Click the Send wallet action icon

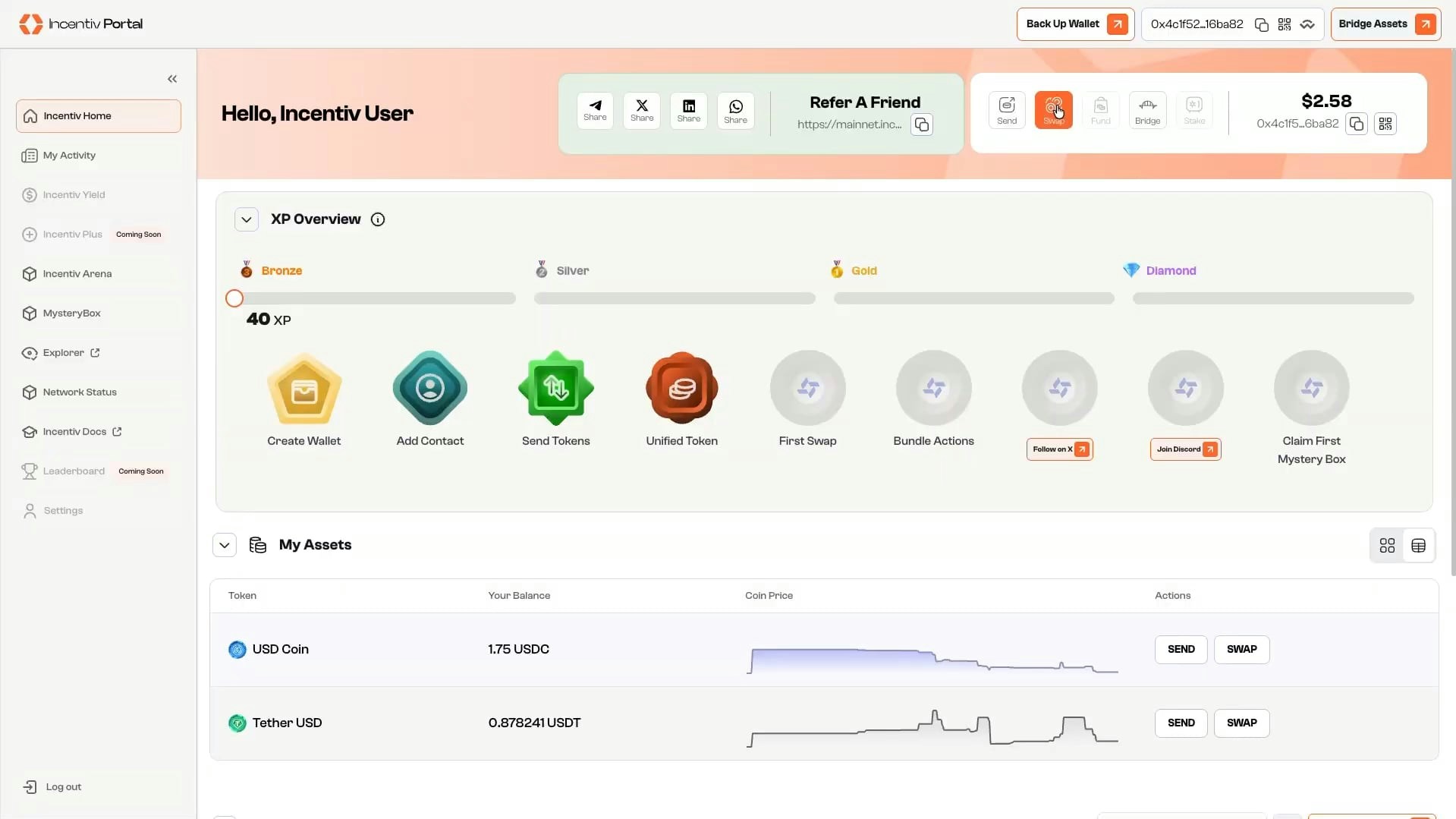(x=1007, y=110)
